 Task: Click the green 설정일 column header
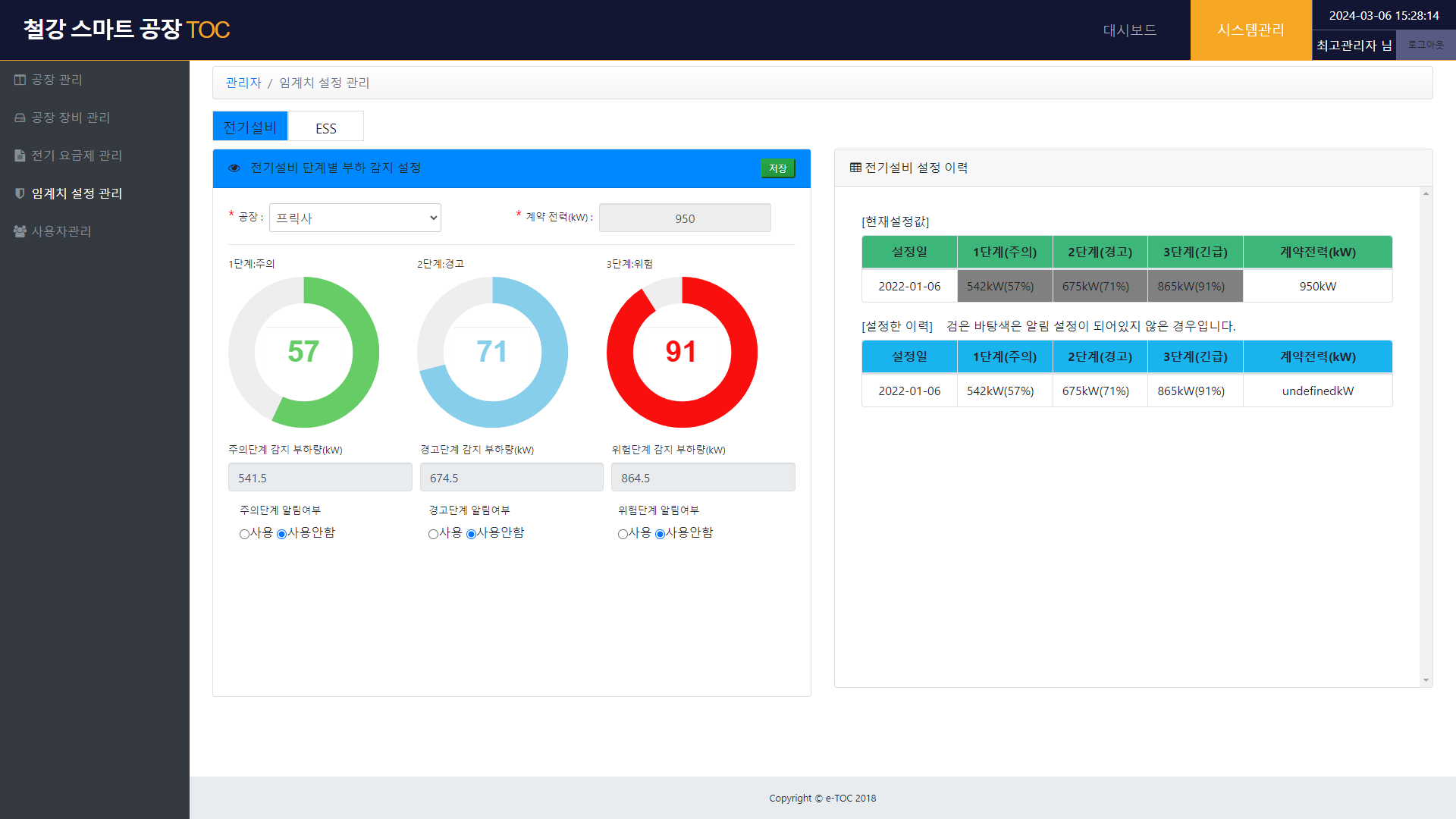909,252
